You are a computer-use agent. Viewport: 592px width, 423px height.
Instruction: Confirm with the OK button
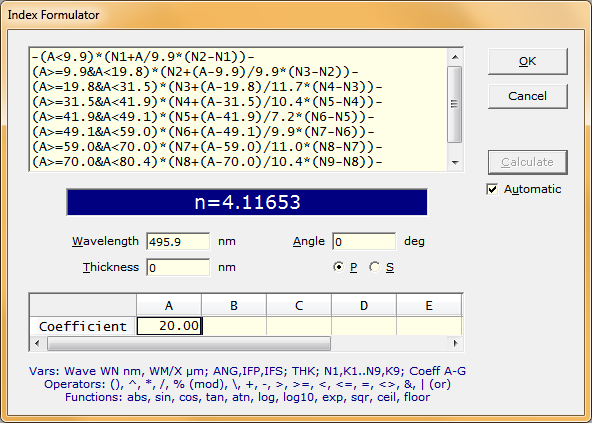click(527, 61)
